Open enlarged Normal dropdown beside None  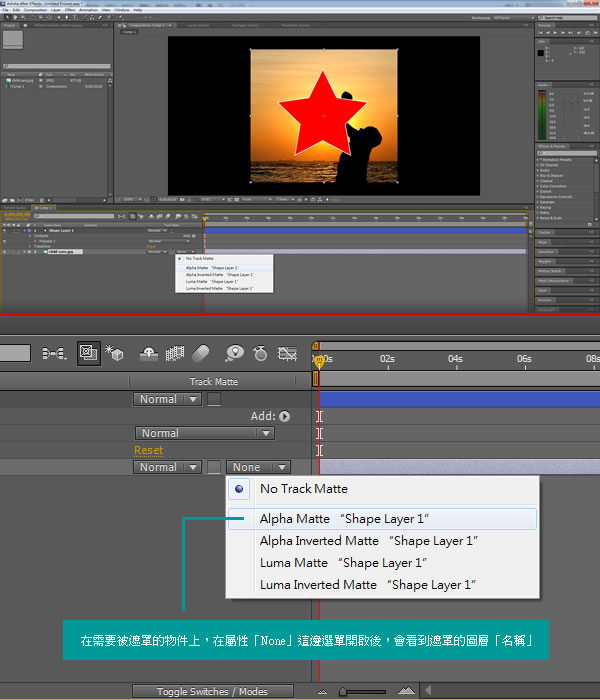click(x=167, y=467)
